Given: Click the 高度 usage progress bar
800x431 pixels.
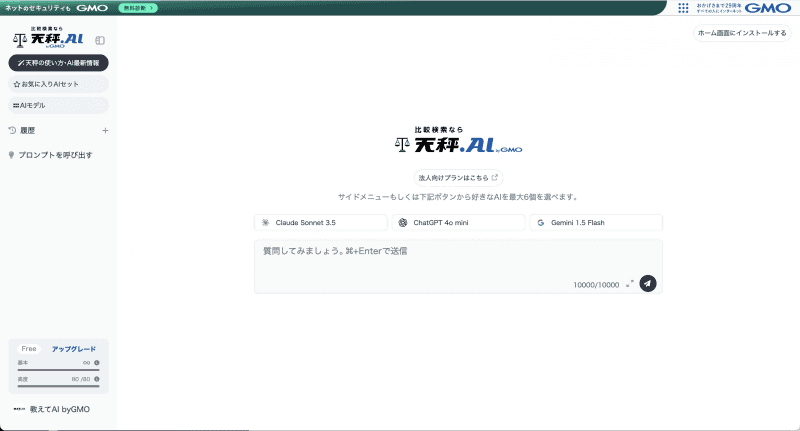Looking at the screenshot, I should pyautogui.click(x=59, y=386).
